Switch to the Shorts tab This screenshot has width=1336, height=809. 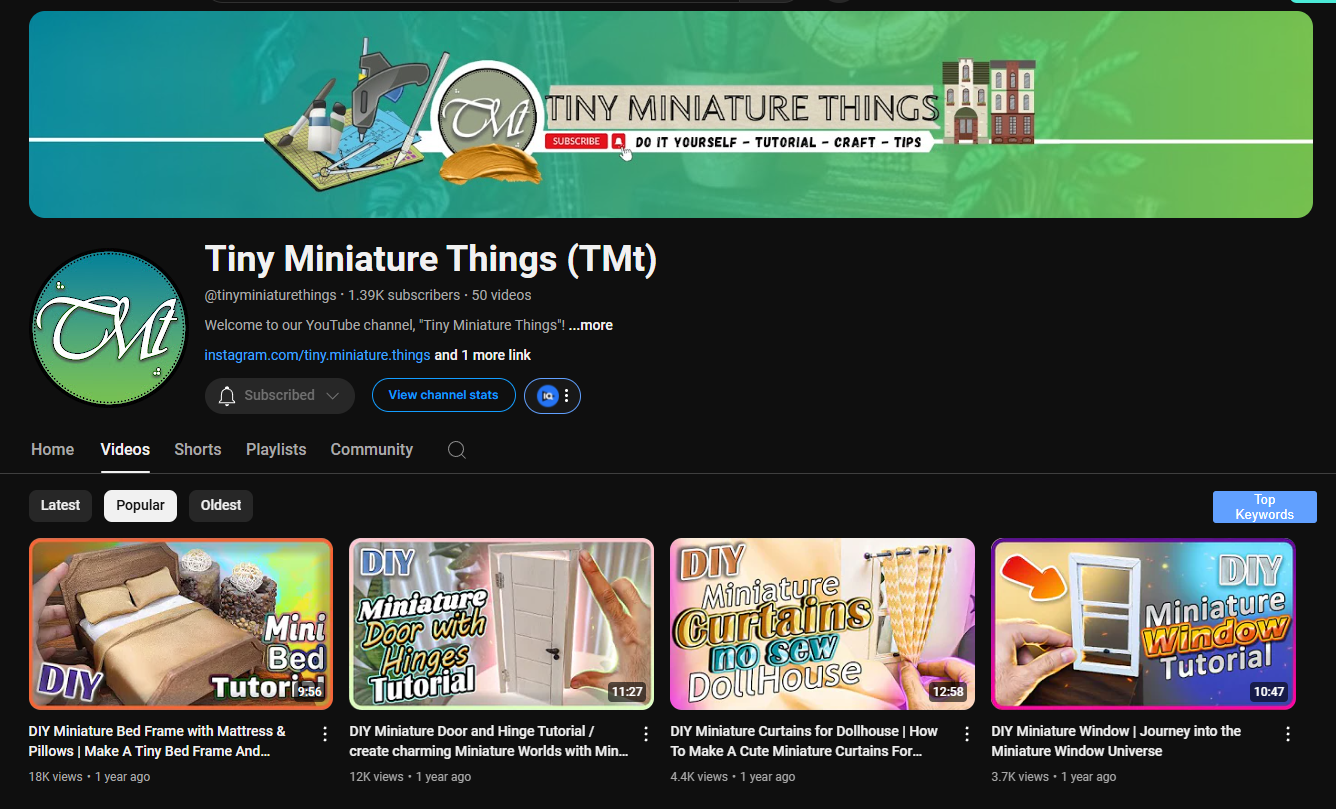197,450
